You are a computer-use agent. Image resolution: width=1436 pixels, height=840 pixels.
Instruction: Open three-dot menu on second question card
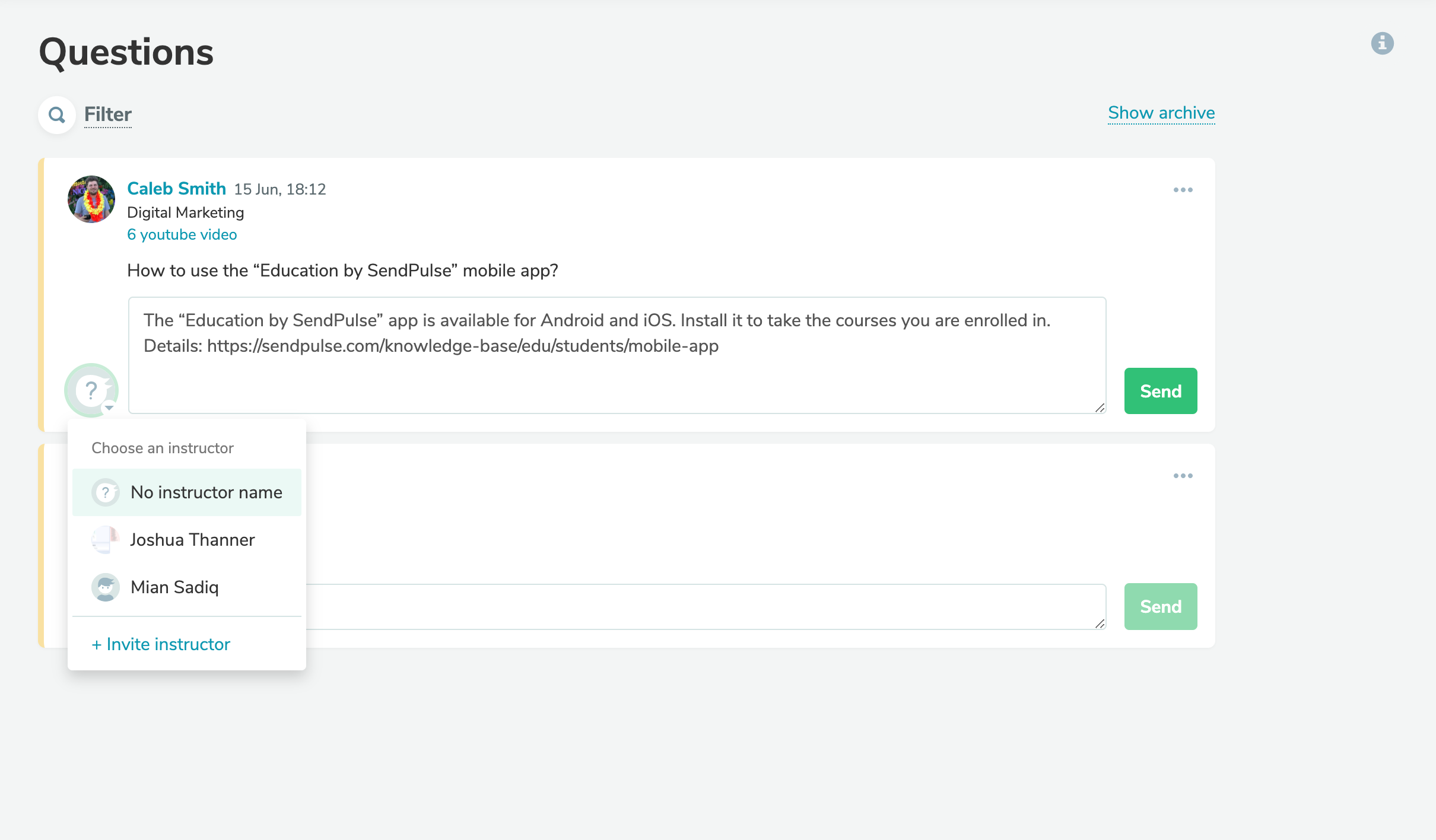[x=1183, y=476]
